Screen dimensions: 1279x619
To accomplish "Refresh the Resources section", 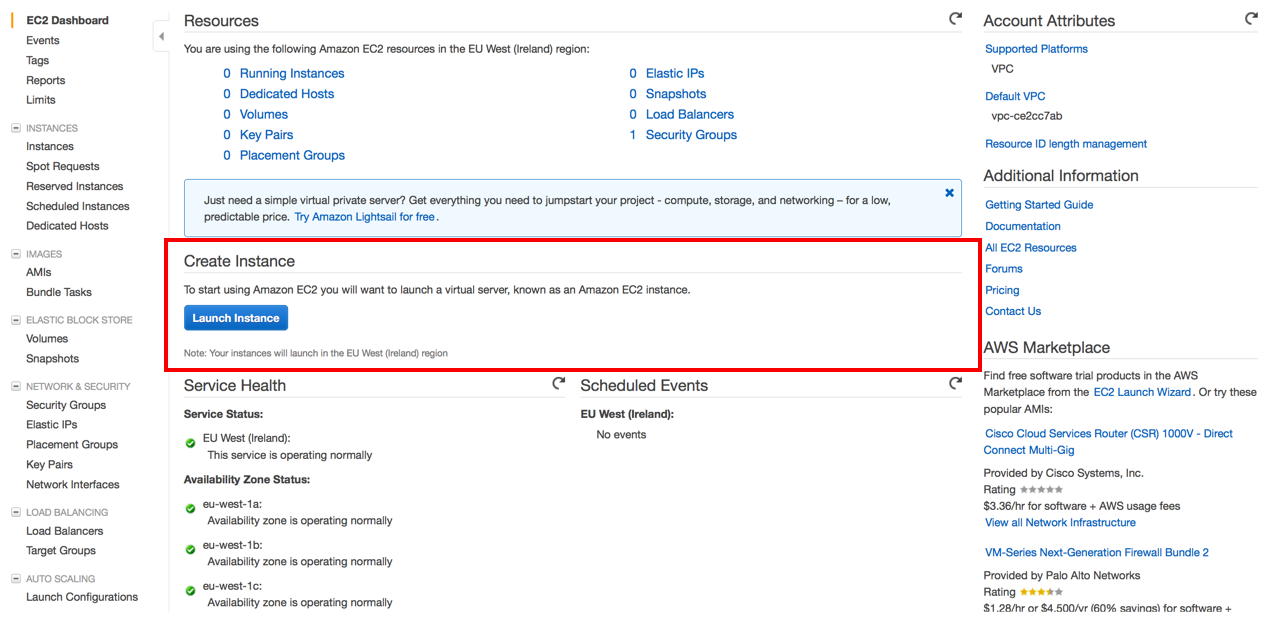I will point(955,19).
